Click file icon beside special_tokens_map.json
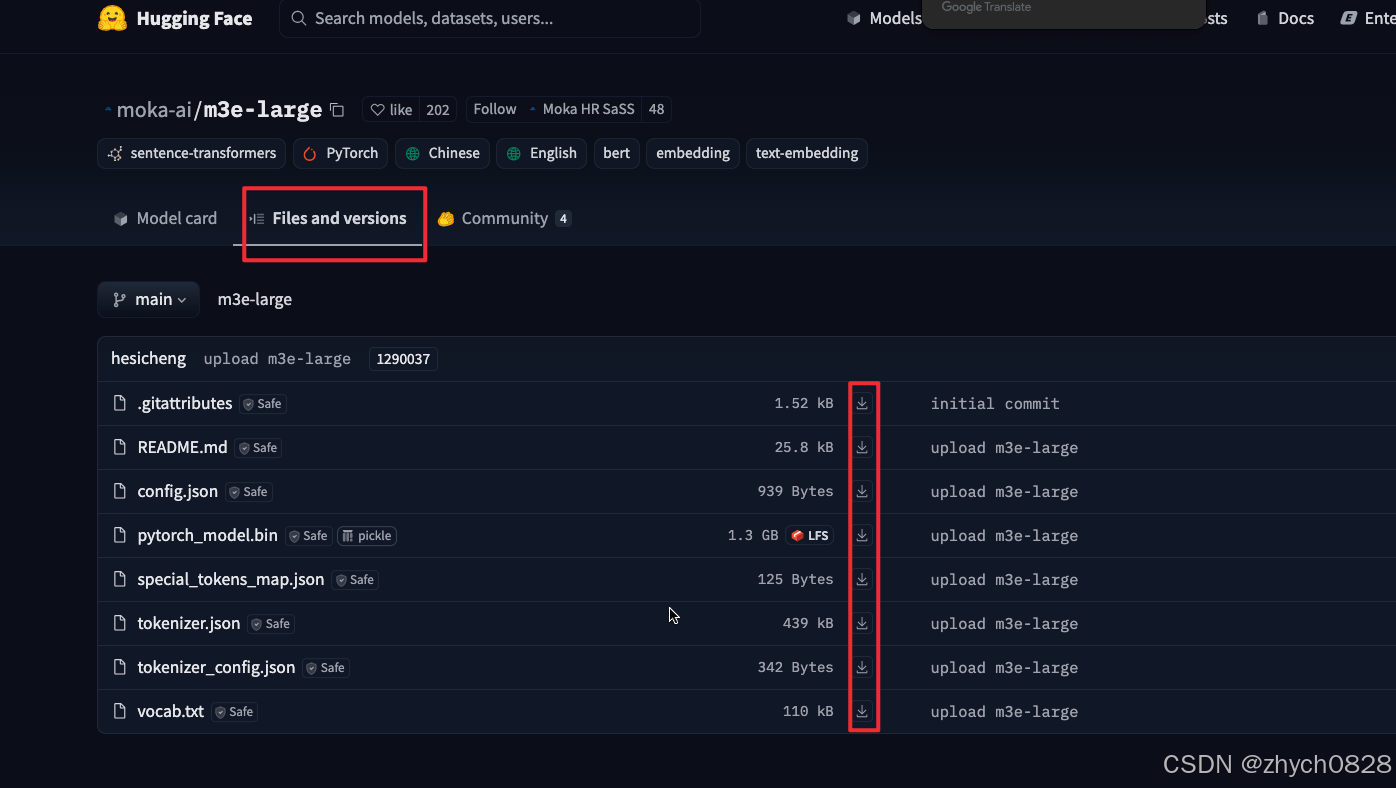The image size is (1396, 788). coord(120,579)
